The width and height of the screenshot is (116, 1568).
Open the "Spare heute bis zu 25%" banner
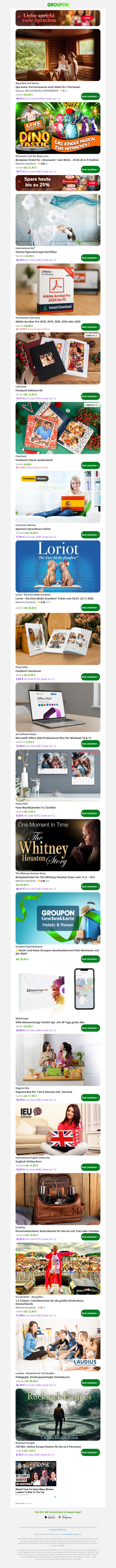58,183
